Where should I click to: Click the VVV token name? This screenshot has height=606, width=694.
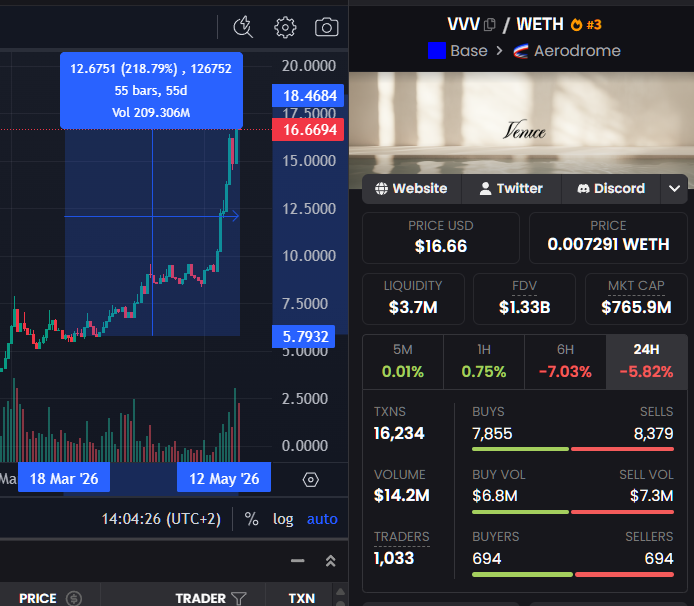463,24
